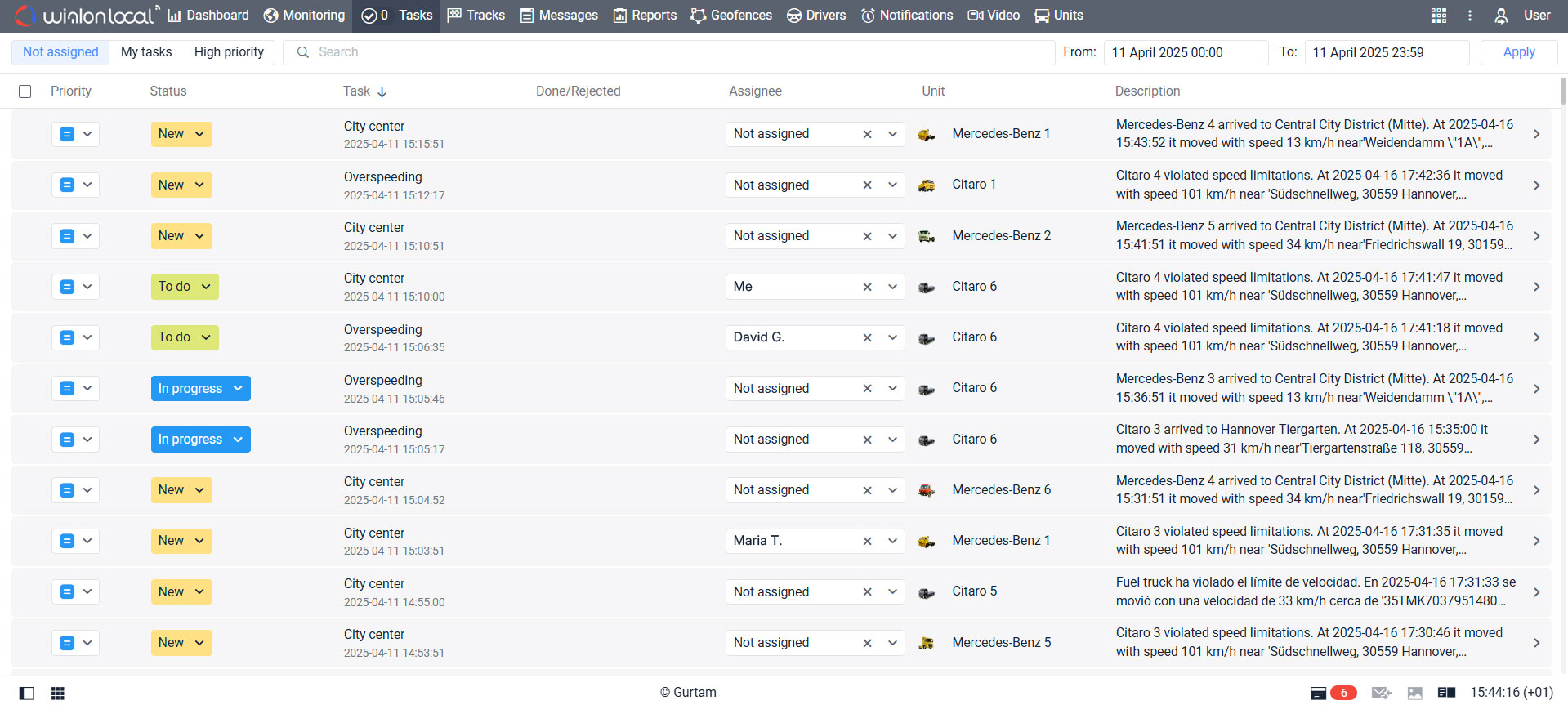The width and height of the screenshot is (1568, 705).
Task: Expand the Maria T. assignee dropdown
Action: [892, 541]
